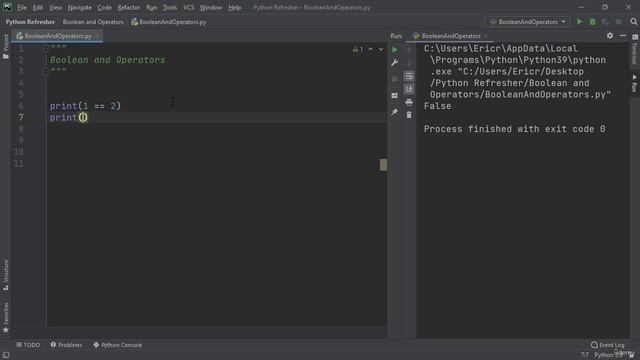Open the VCS menu

[189, 7]
